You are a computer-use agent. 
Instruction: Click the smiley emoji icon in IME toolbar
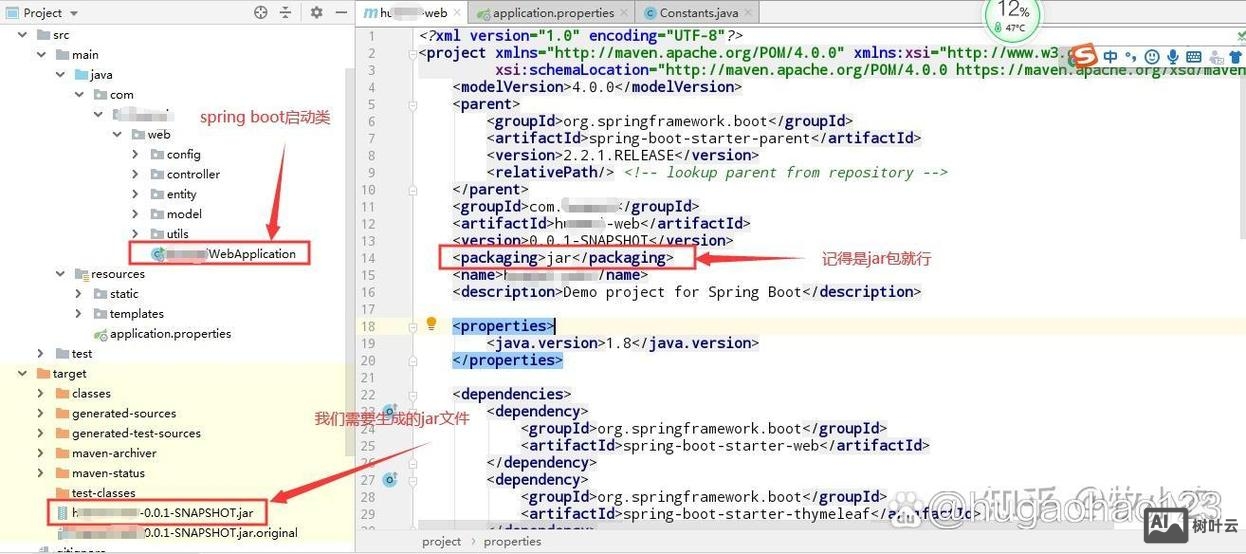tap(1152, 57)
